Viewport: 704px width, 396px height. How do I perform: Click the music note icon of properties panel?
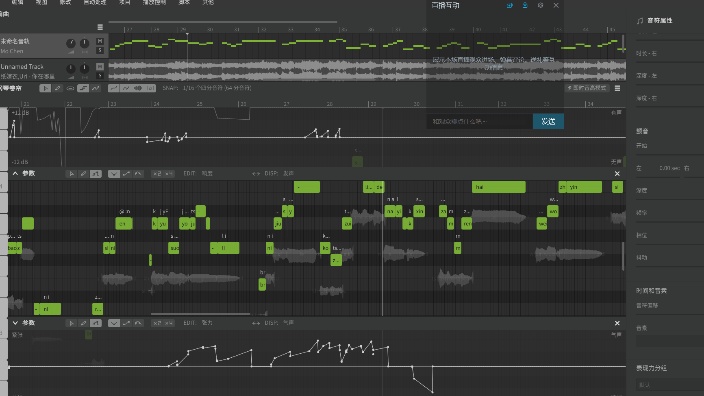click(640, 21)
